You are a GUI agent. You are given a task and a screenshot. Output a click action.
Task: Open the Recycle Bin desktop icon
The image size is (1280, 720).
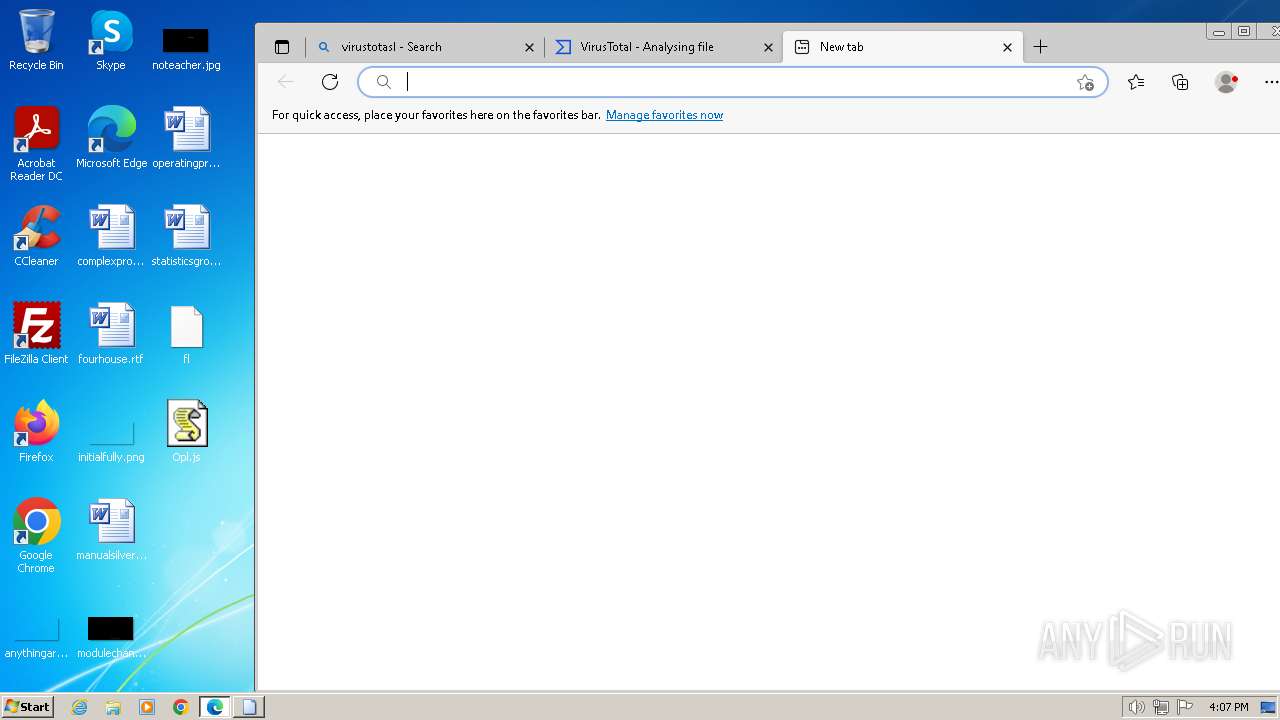pos(36,40)
